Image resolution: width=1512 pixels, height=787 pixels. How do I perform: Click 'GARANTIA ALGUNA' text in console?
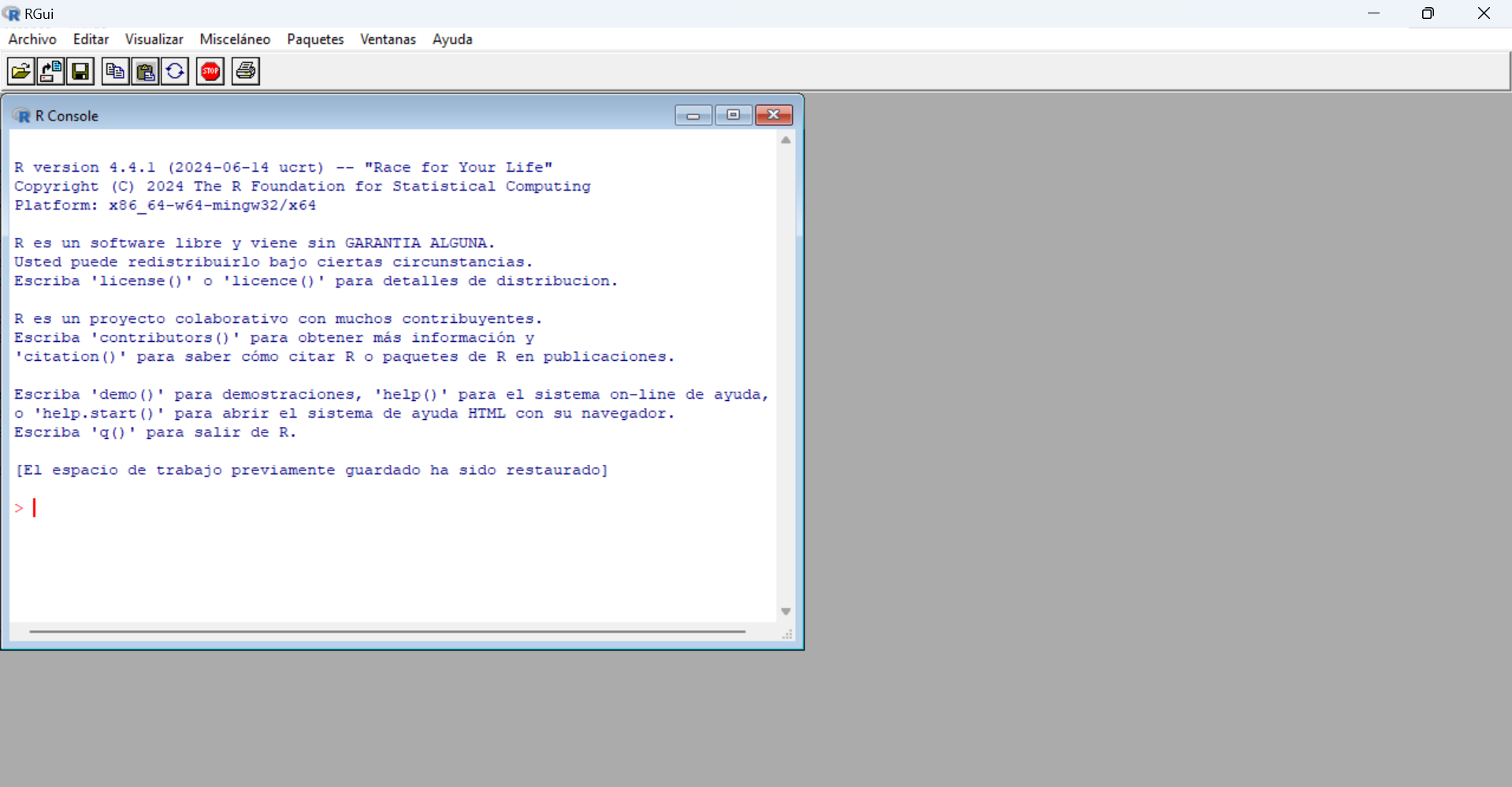click(420, 243)
